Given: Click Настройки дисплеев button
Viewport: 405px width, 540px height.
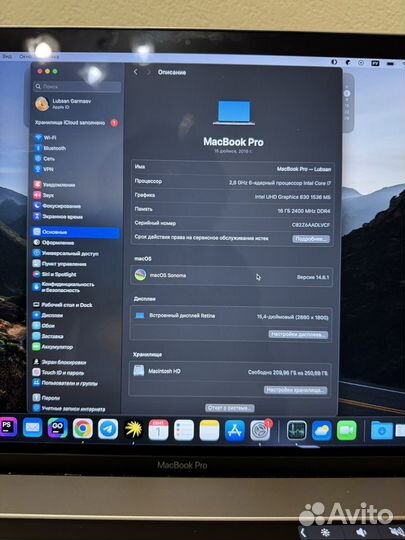Looking at the screenshot, I should pyautogui.click(x=298, y=334).
